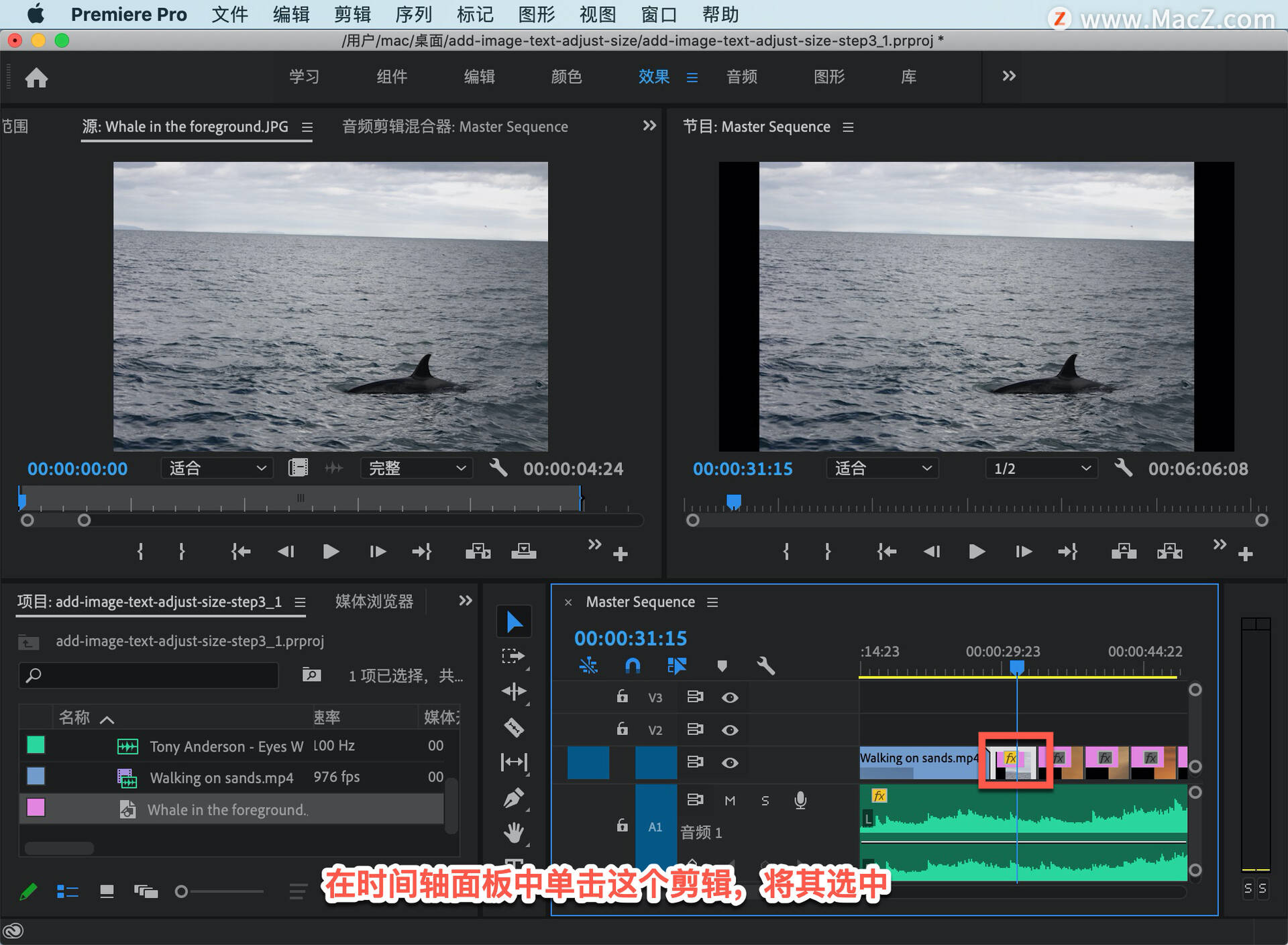Toggle snap magnet in timeline

pyautogui.click(x=633, y=666)
